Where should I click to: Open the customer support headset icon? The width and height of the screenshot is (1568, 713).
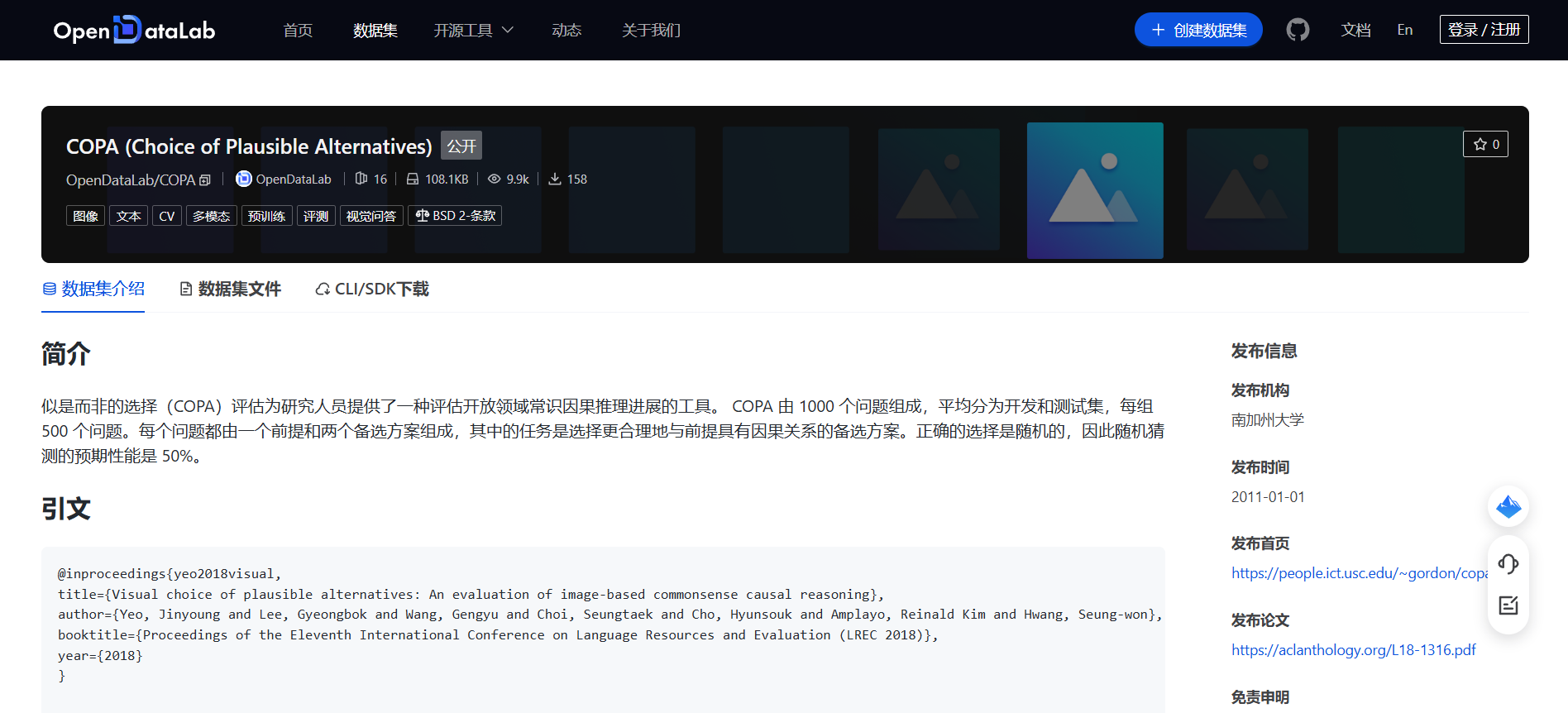[1508, 564]
